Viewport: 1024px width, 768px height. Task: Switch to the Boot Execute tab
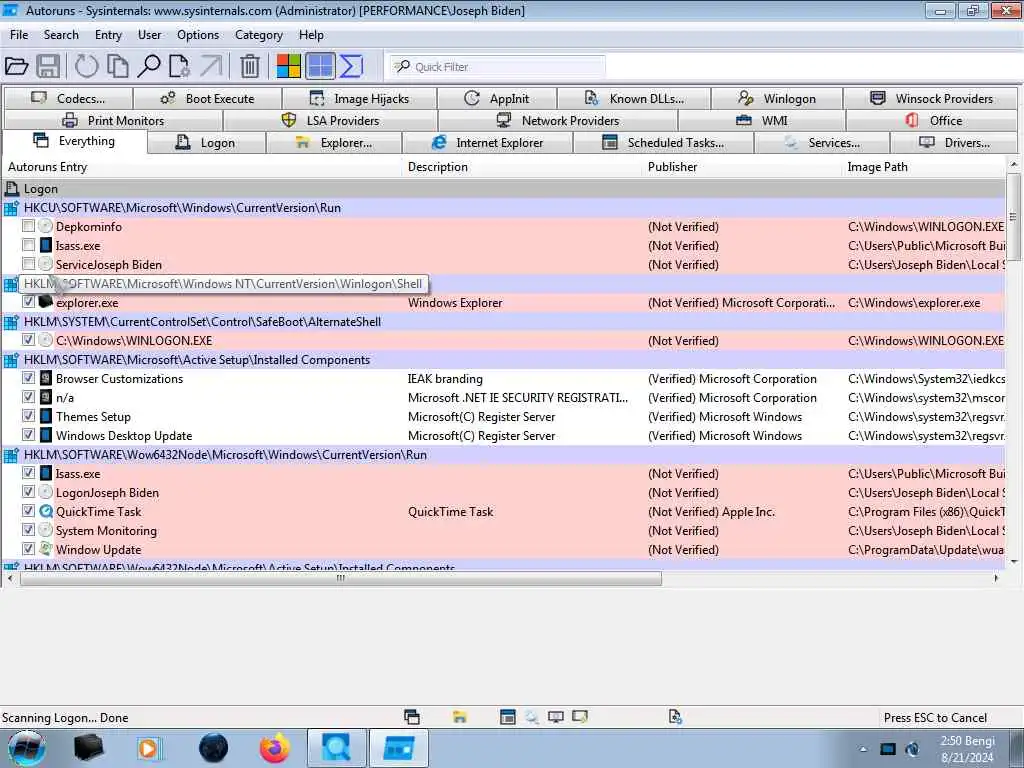pos(208,98)
